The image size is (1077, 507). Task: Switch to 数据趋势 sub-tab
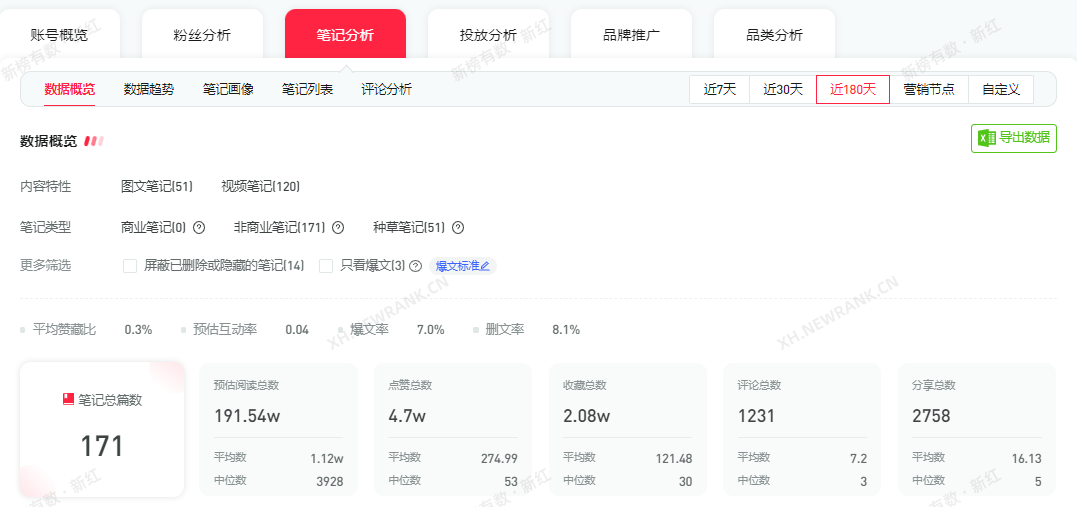click(x=149, y=89)
